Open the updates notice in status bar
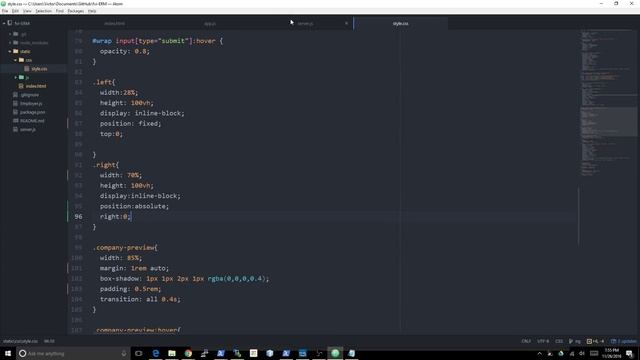640x360 pixels. coord(624,341)
